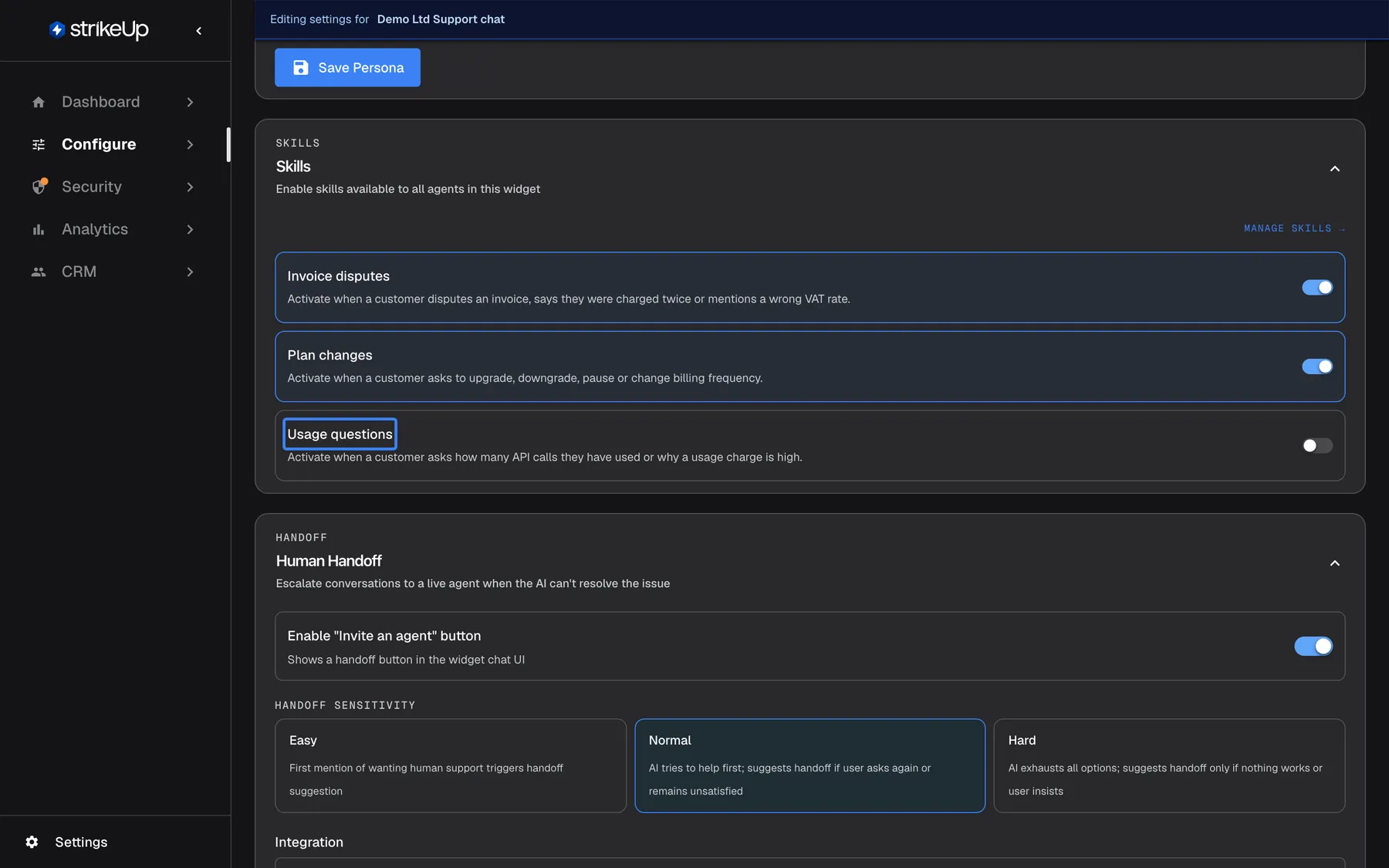Image resolution: width=1389 pixels, height=868 pixels.
Task: Click the Security shield icon
Action: click(x=39, y=187)
